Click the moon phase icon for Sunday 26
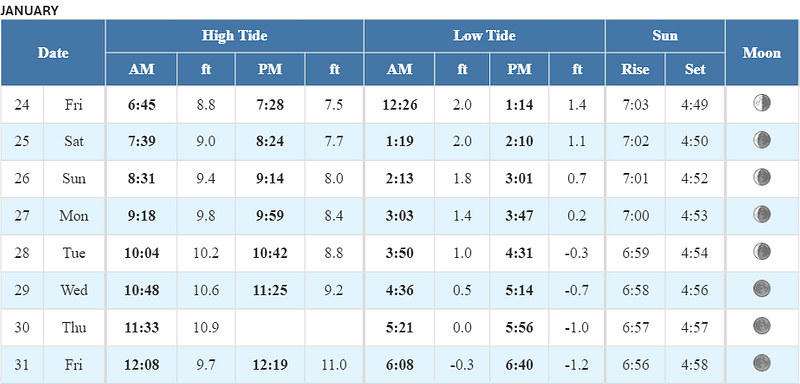The width and height of the screenshot is (800, 384). coord(762,177)
